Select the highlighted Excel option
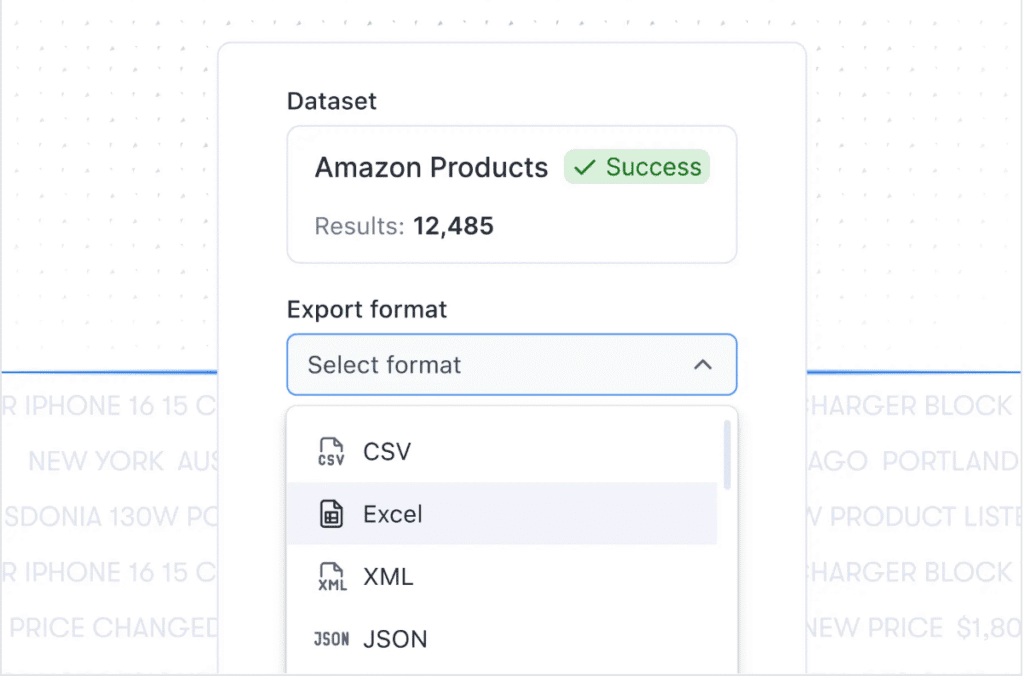This screenshot has height=676, width=1024. [x=502, y=514]
